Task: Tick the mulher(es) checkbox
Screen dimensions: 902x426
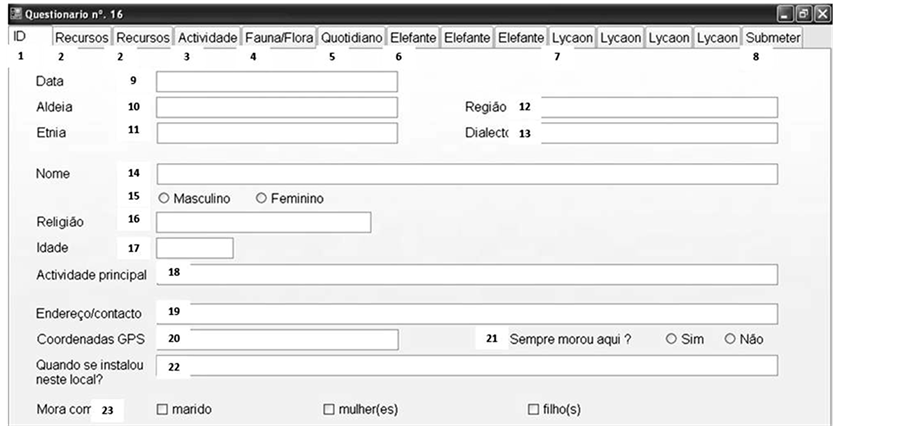Action: 328,409
